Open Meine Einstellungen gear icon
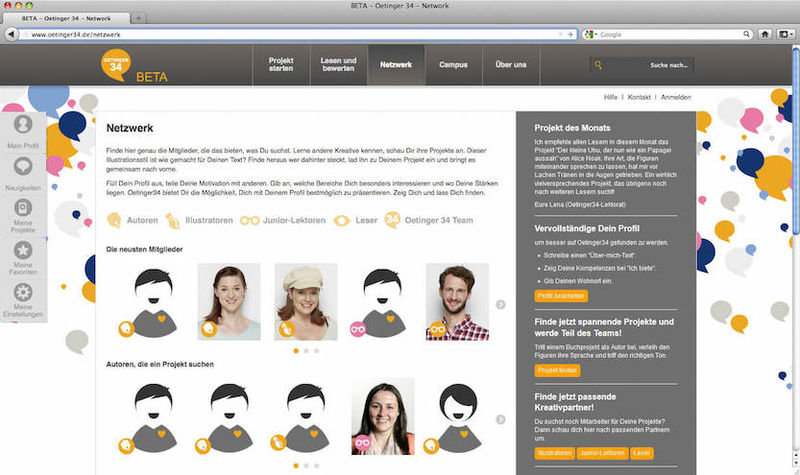 23,293
